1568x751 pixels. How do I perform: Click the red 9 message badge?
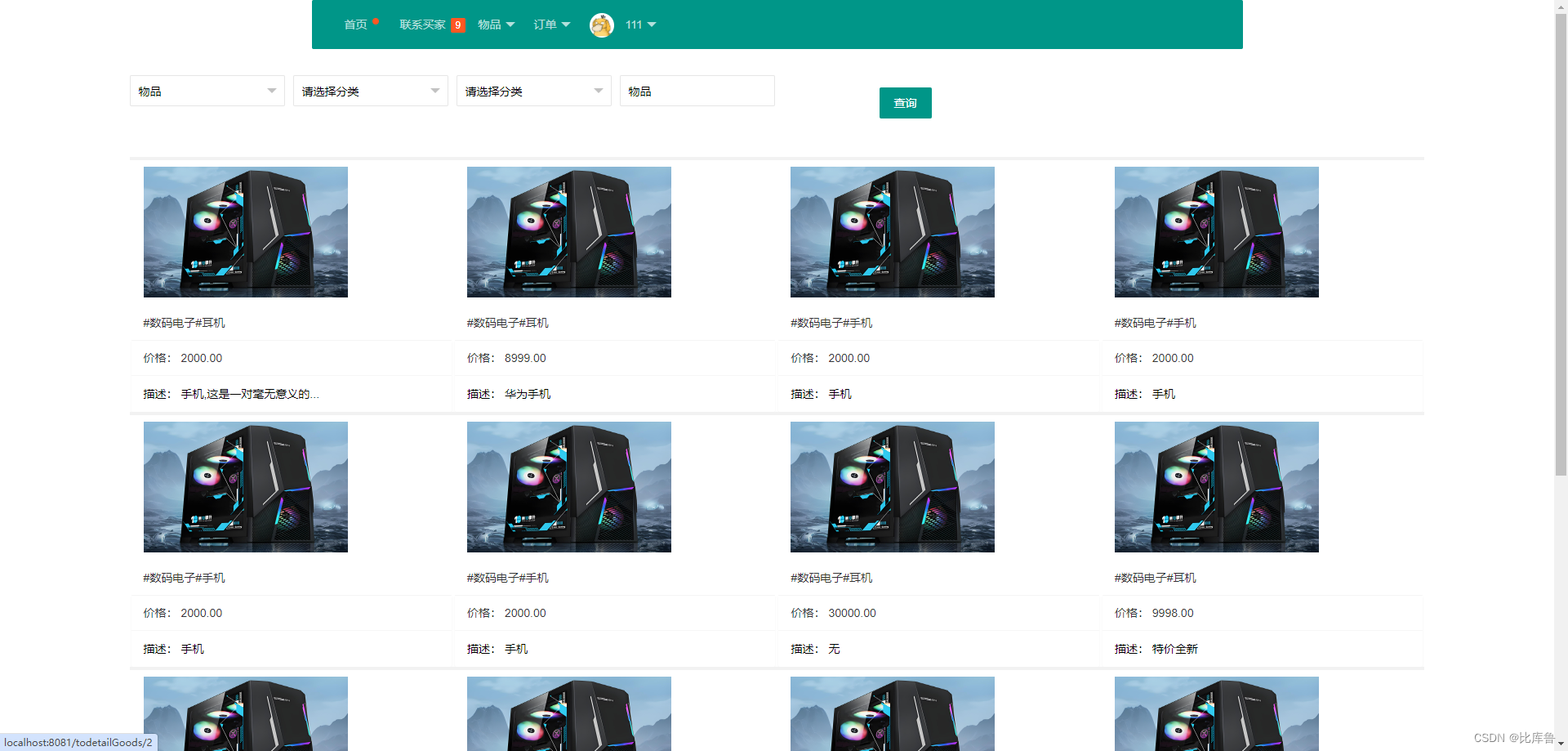click(458, 25)
